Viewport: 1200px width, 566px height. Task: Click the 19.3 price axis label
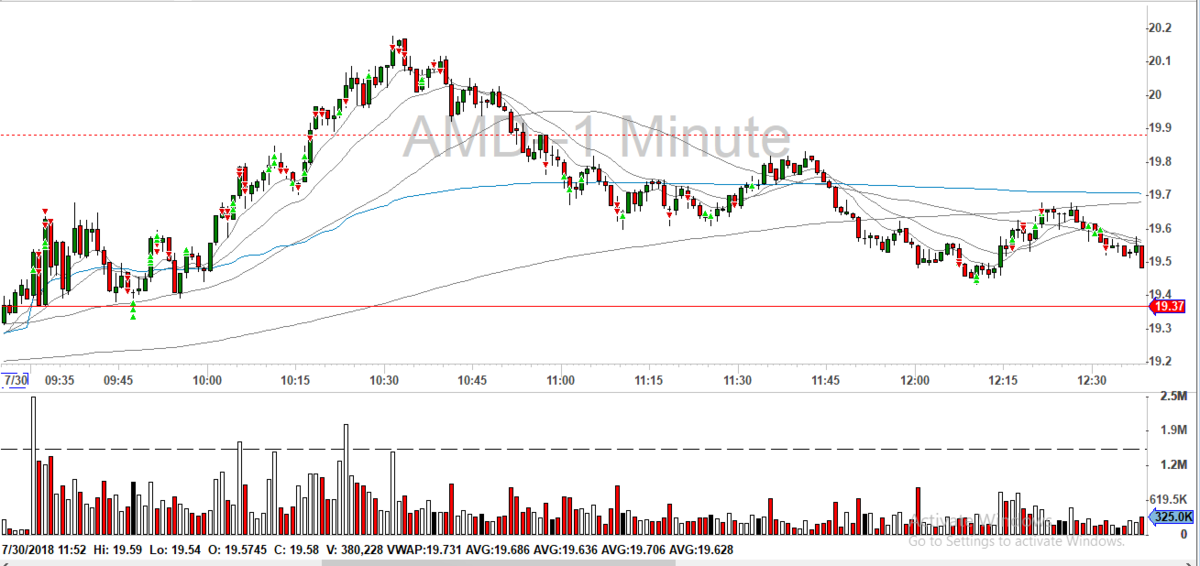click(1162, 328)
